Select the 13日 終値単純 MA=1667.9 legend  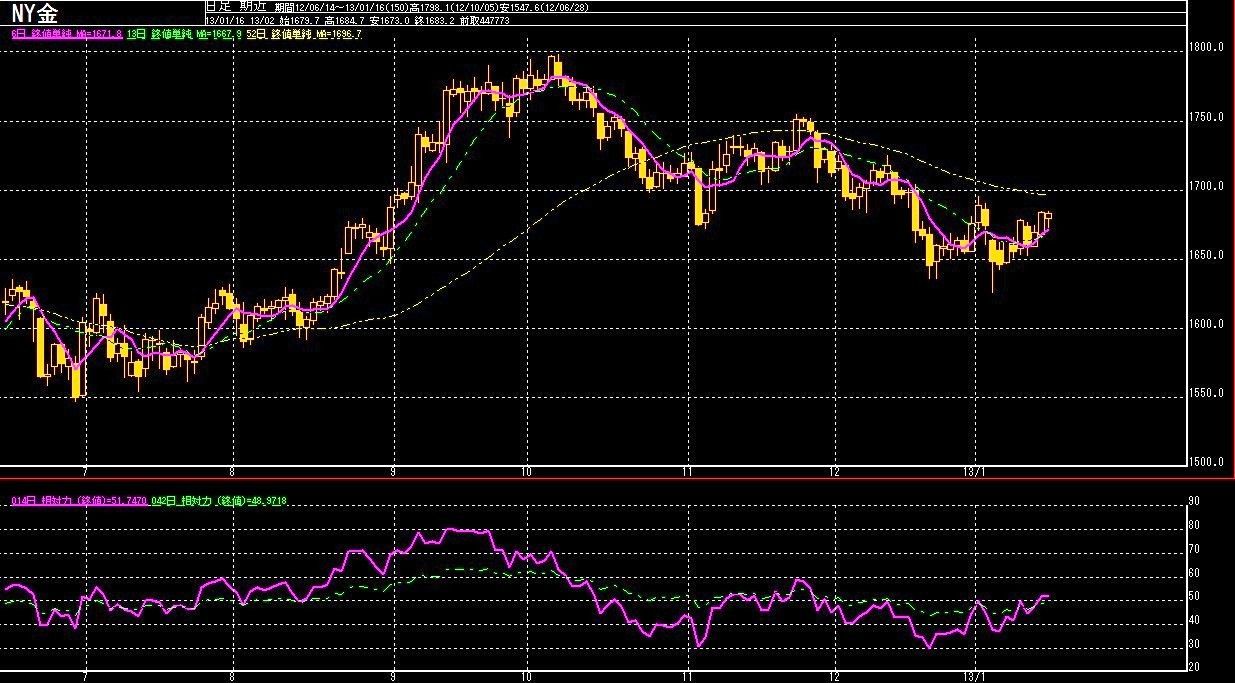(184, 34)
